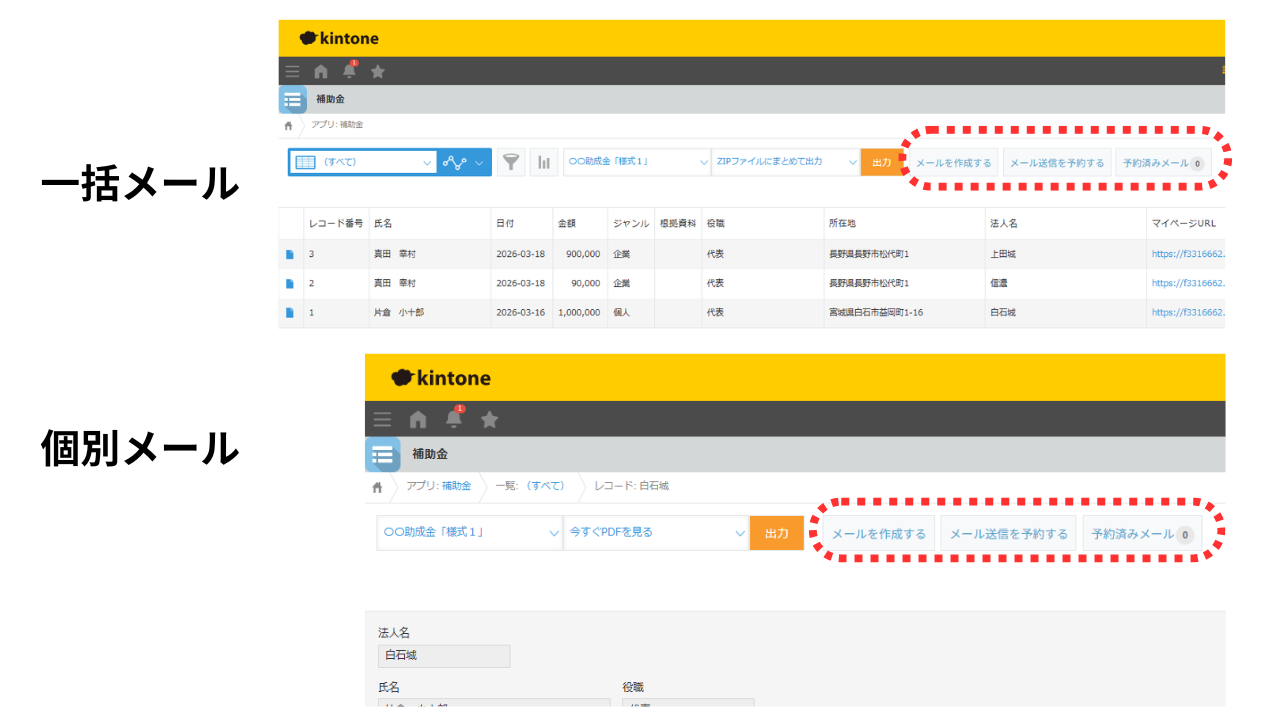The height and width of the screenshot is (720, 1280).
Task: Click the favorites star in the navigation bar
Action: 378,71
